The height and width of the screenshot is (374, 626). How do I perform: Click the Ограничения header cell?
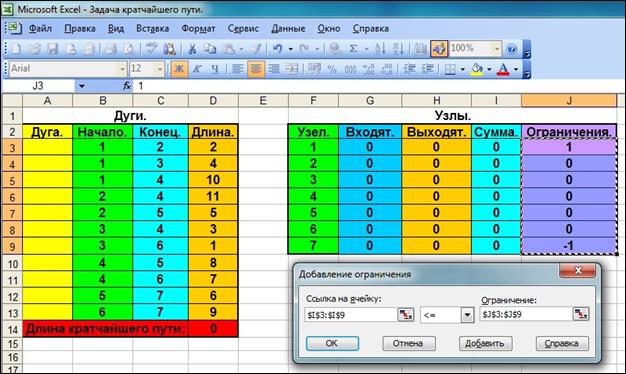click(x=569, y=132)
